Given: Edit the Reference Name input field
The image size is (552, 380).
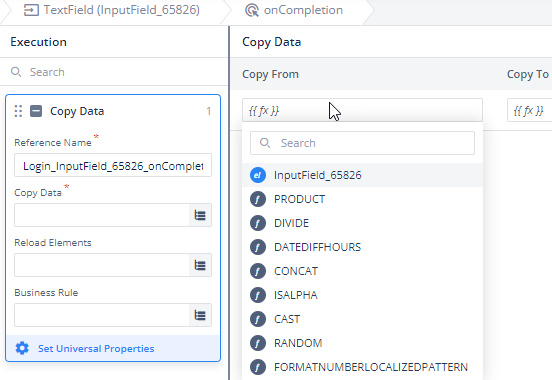Looking at the screenshot, I should 113,165.
